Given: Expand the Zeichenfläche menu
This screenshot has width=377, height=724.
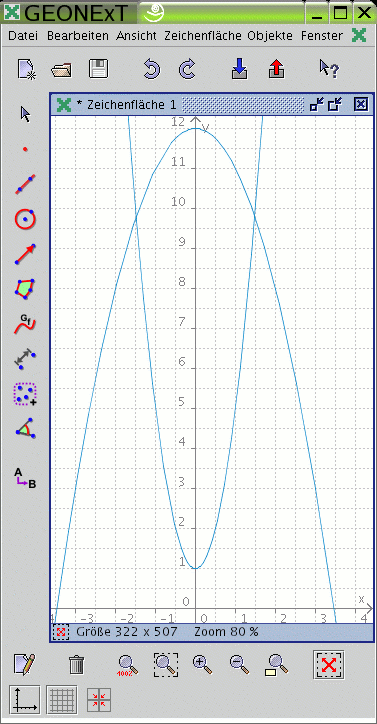Looking at the screenshot, I should pyautogui.click(x=203, y=36).
